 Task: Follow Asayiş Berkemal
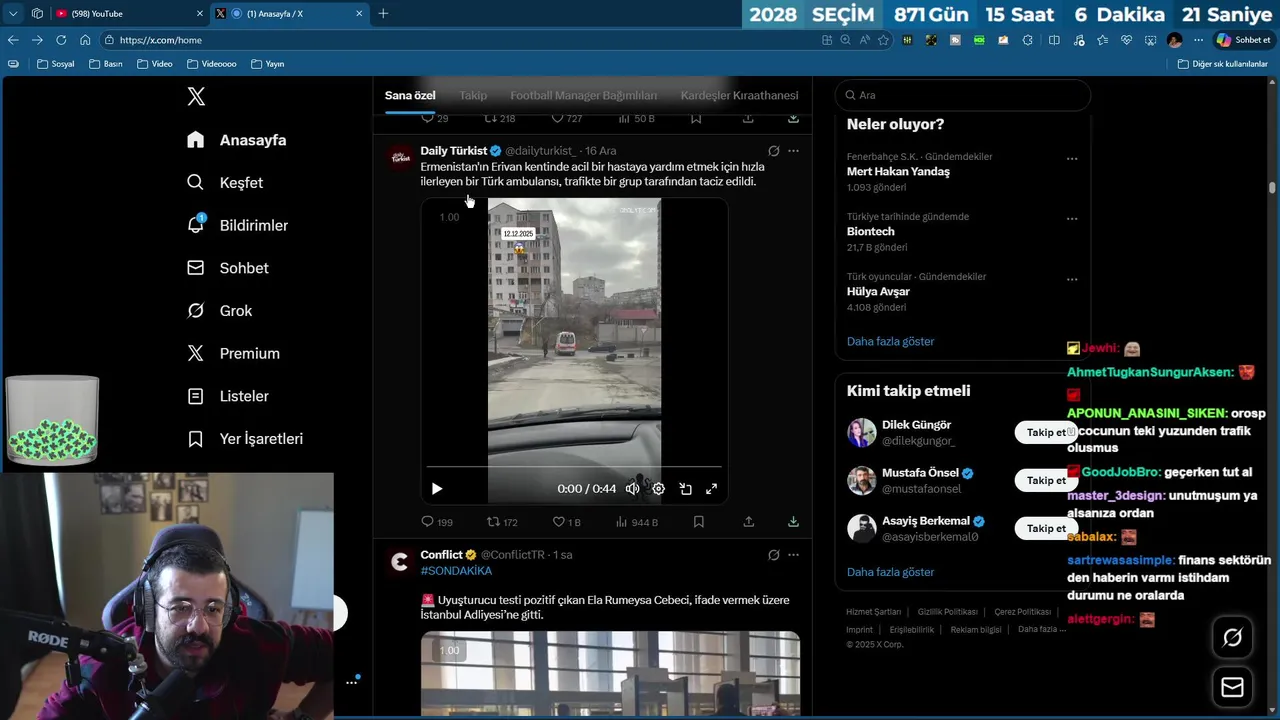click(x=1046, y=528)
